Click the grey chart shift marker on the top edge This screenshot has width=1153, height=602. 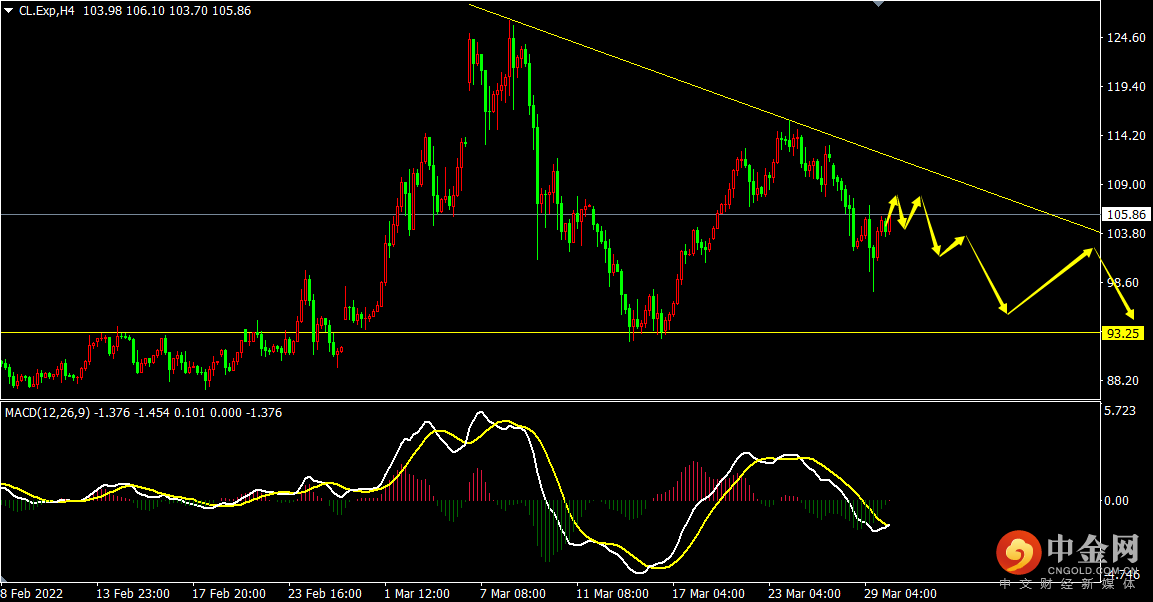878,4
